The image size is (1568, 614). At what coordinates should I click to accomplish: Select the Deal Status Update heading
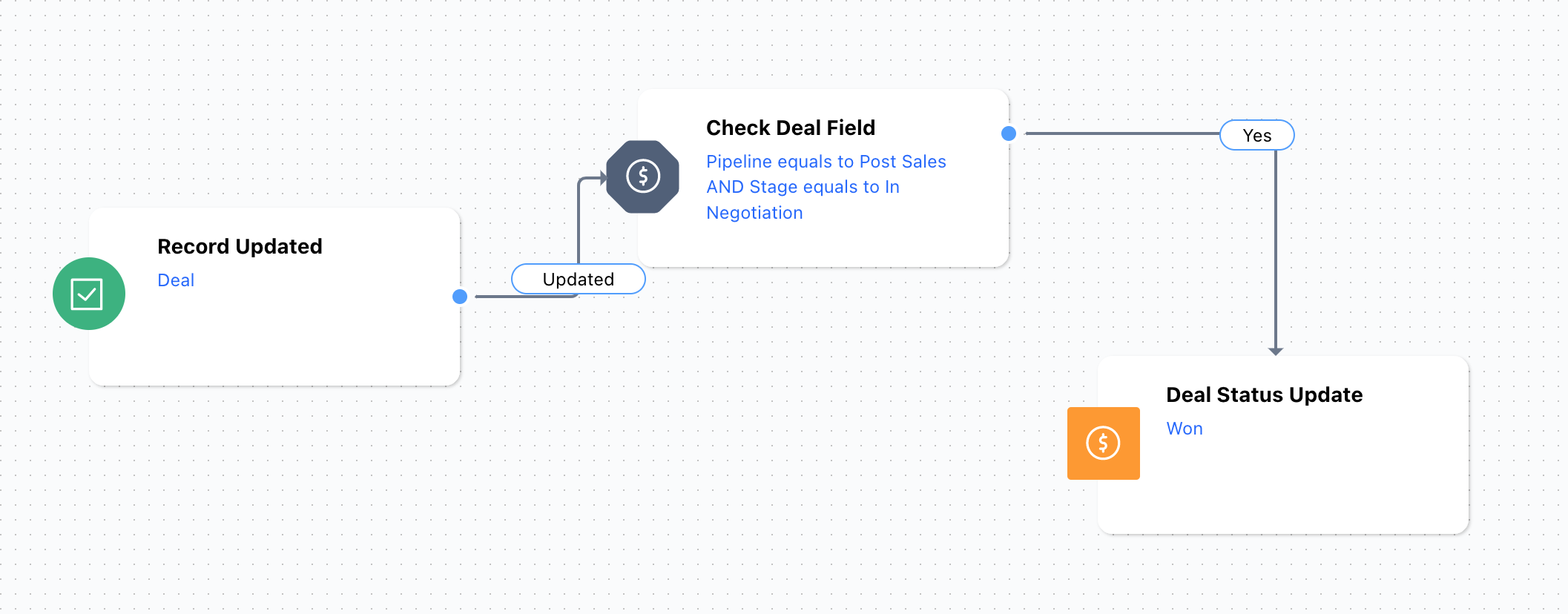1265,395
